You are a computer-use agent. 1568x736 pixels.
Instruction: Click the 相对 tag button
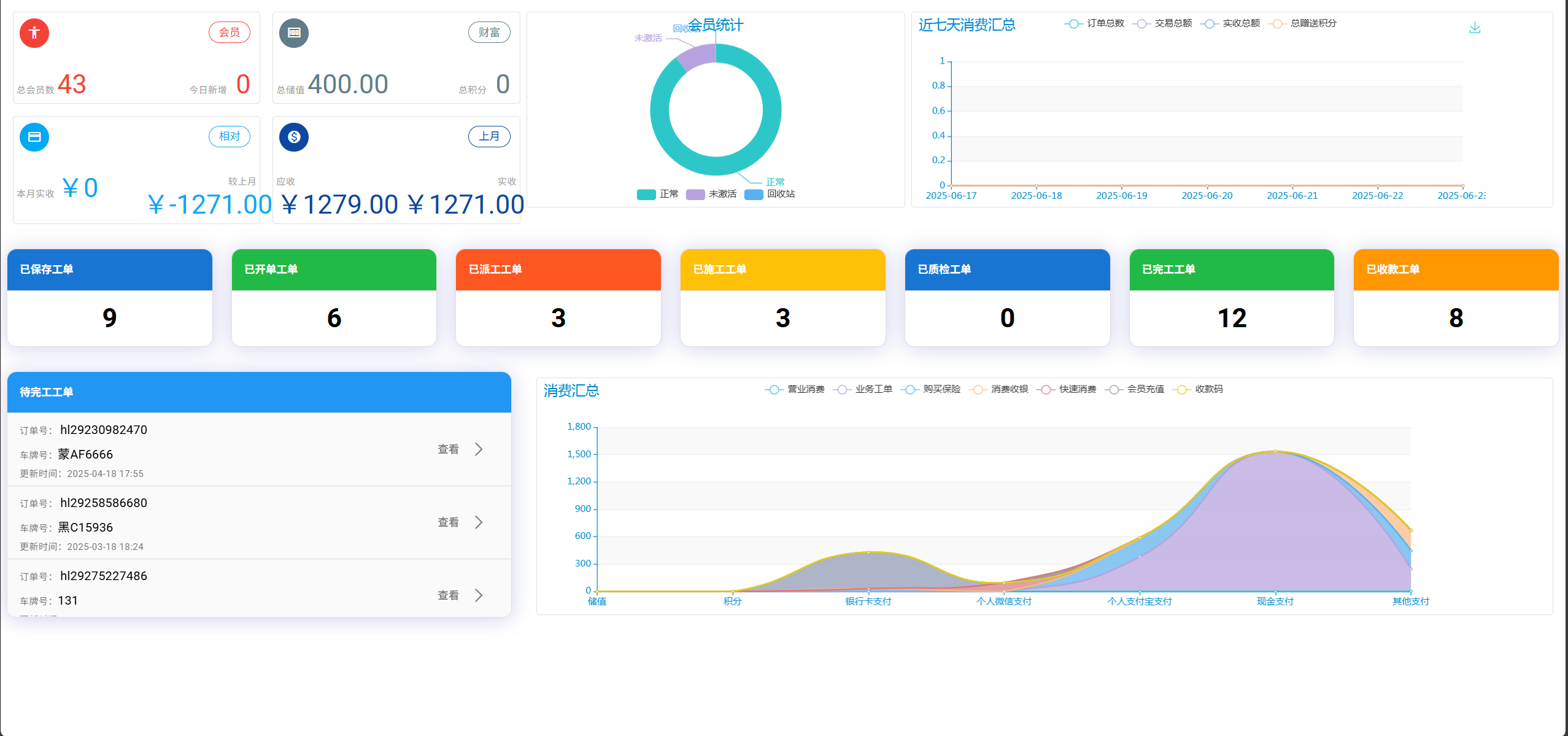click(x=230, y=136)
